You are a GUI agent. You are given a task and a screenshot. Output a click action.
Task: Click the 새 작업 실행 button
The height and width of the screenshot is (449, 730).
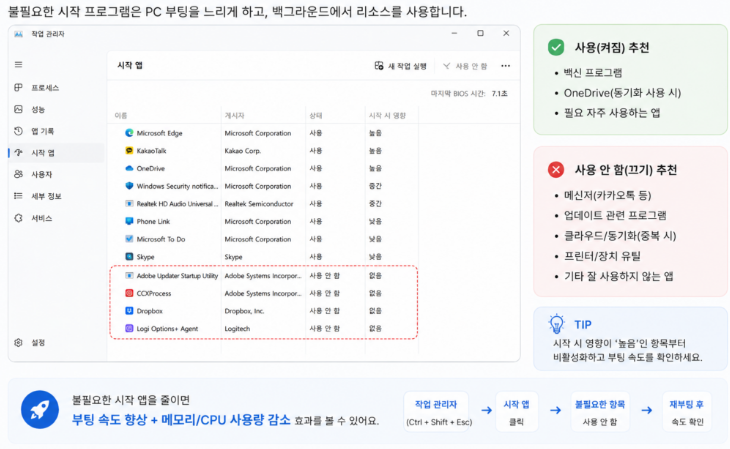(x=400, y=66)
